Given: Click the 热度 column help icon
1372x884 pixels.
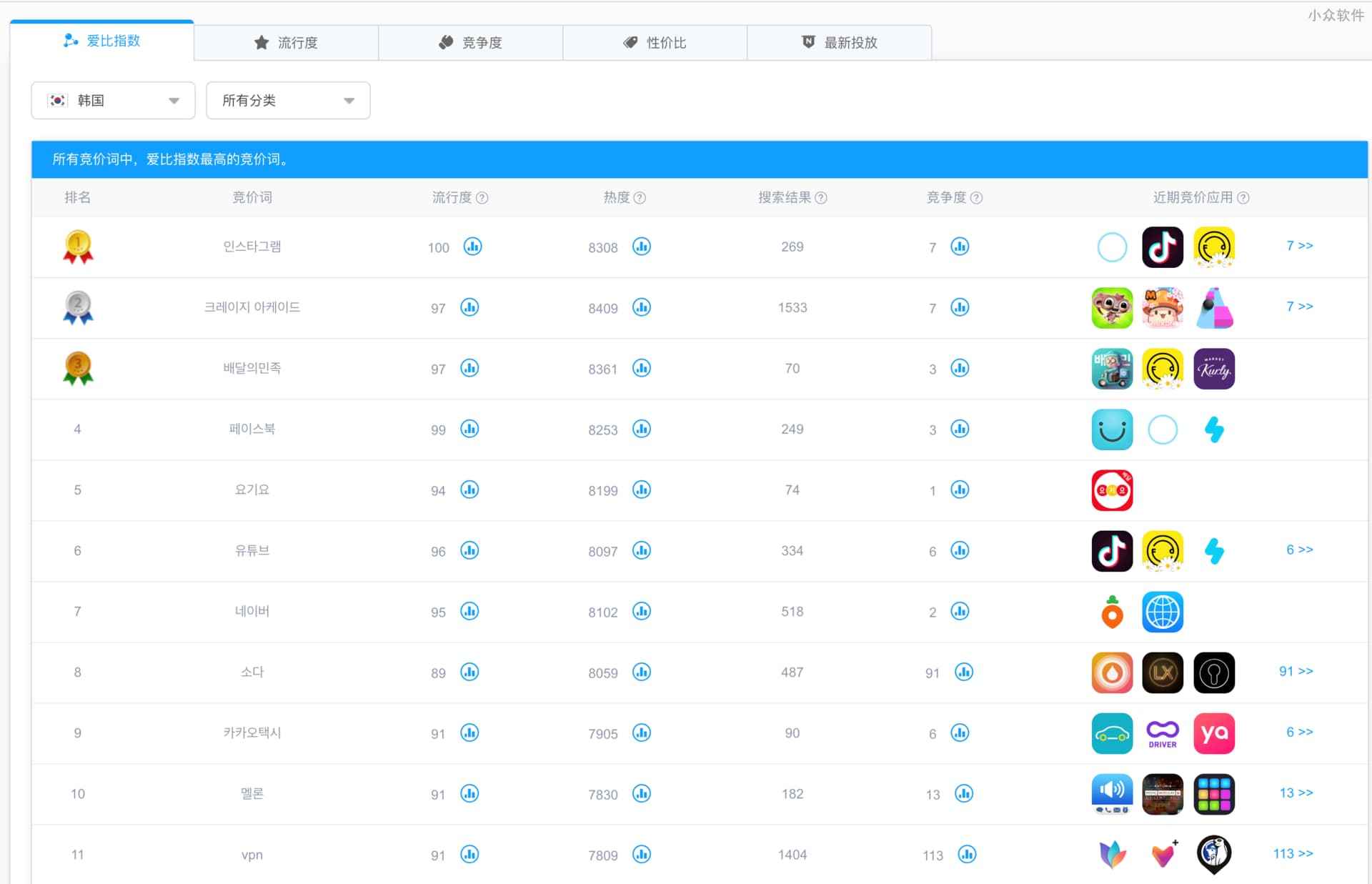Looking at the screenshot, I should point(640,198).
